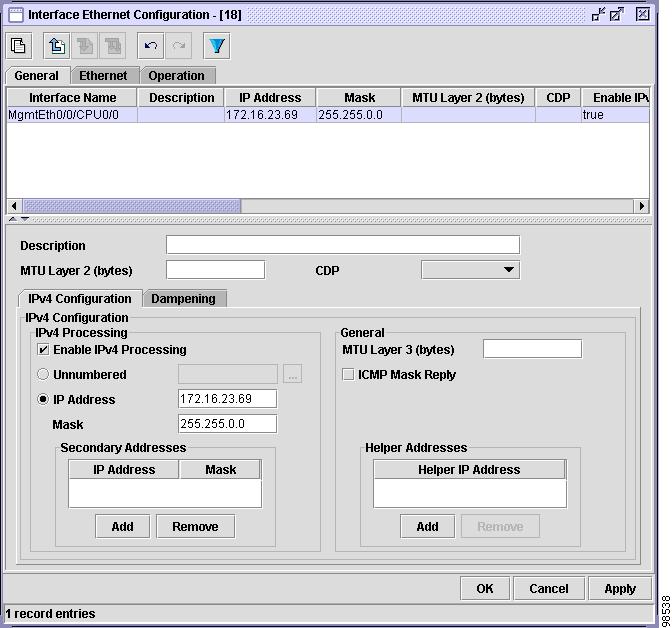This screenshot has height=628, width=672.
Task: Click the window menu icon beside the title
Action: 16,15
